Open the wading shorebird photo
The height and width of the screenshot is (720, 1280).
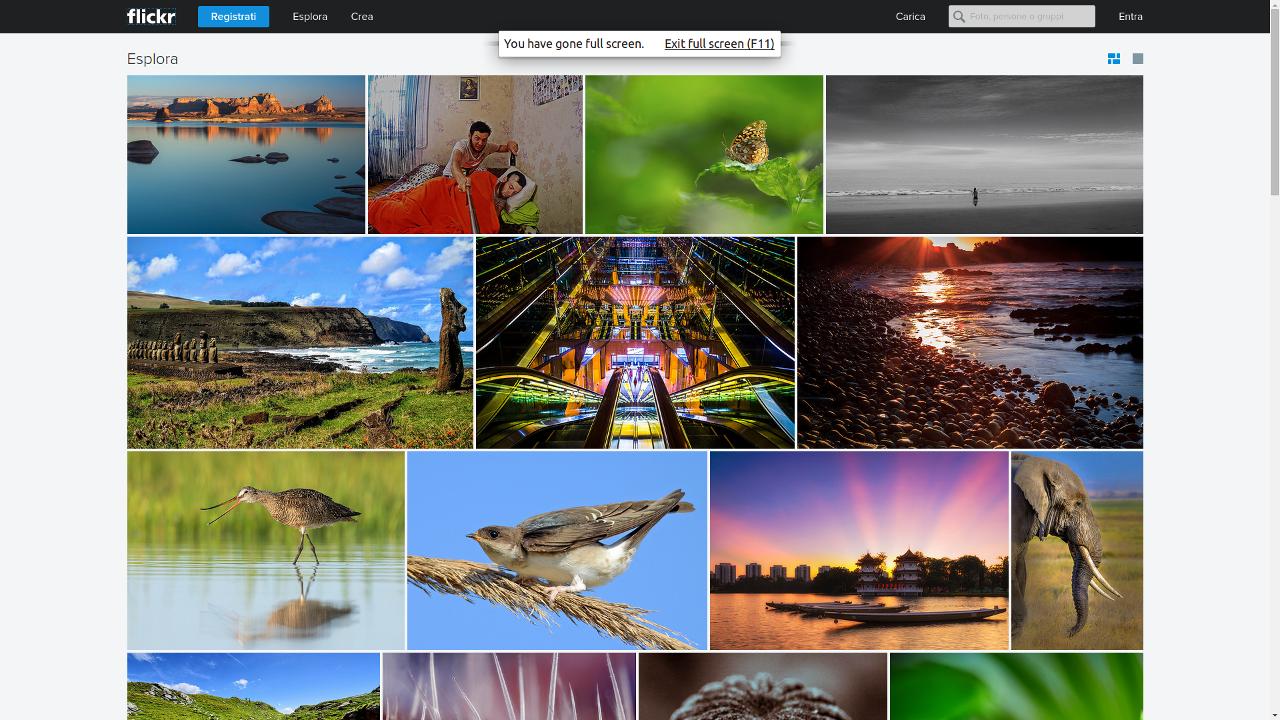tap(266, 550)
